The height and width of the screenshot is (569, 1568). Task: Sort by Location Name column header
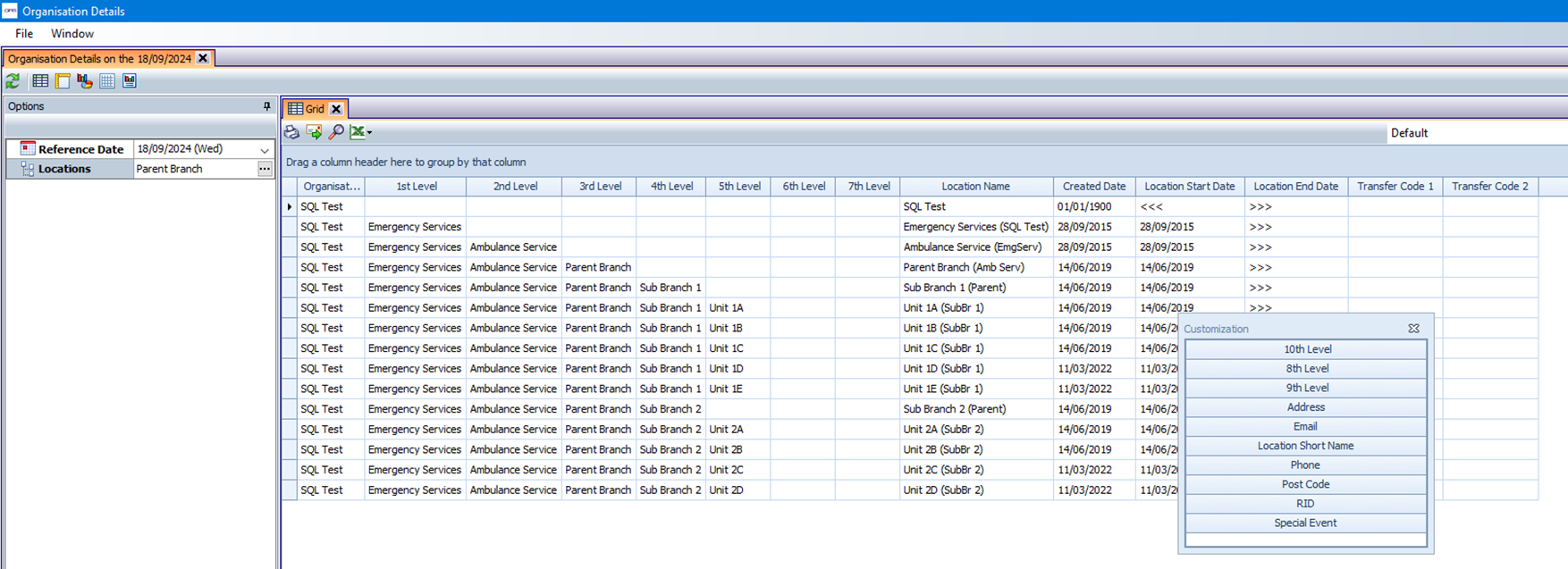point(975,187)
